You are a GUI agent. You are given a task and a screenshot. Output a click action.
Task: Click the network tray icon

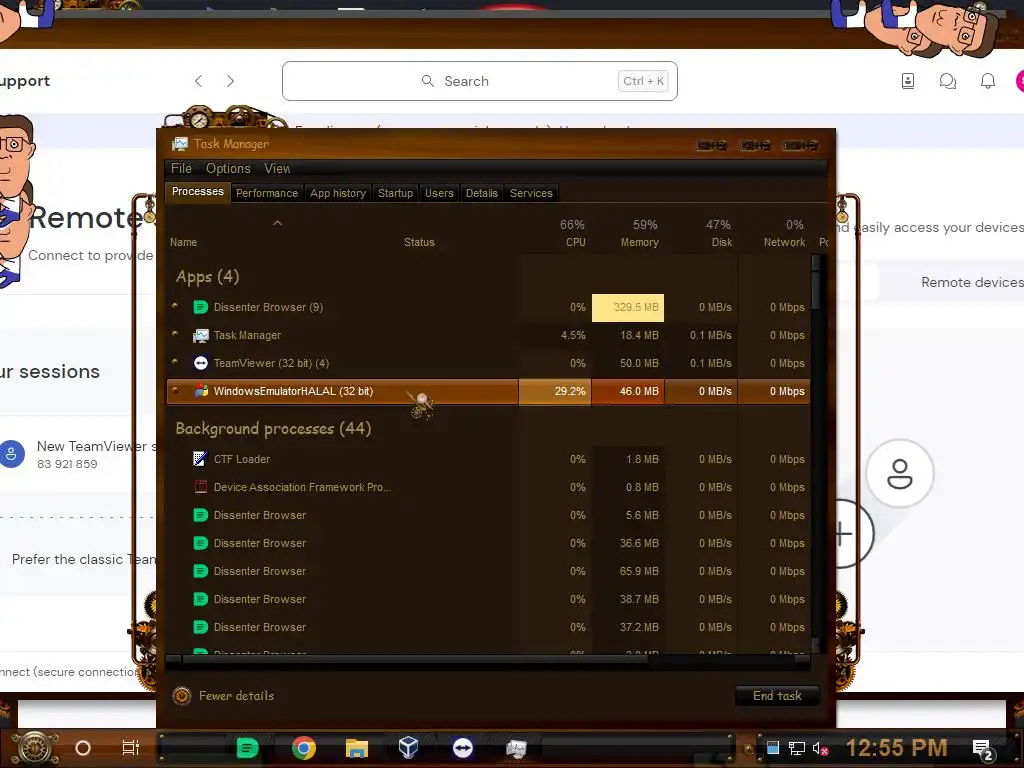[797, 748]
